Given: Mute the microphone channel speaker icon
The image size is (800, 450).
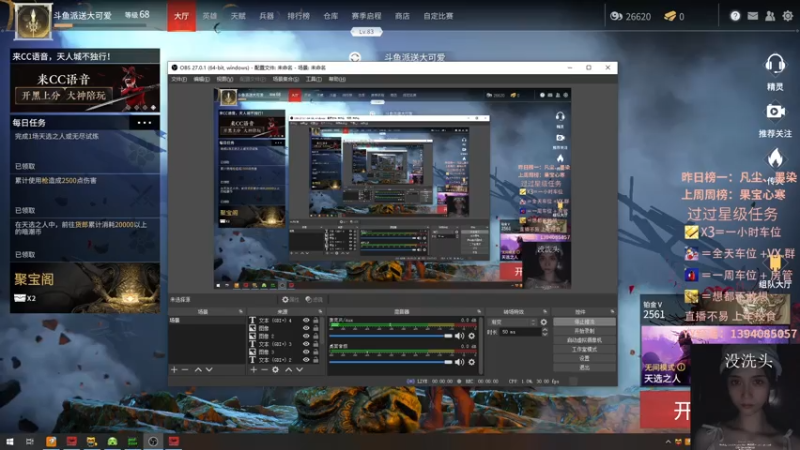Looking at the screenshot, I should (459, 336).
